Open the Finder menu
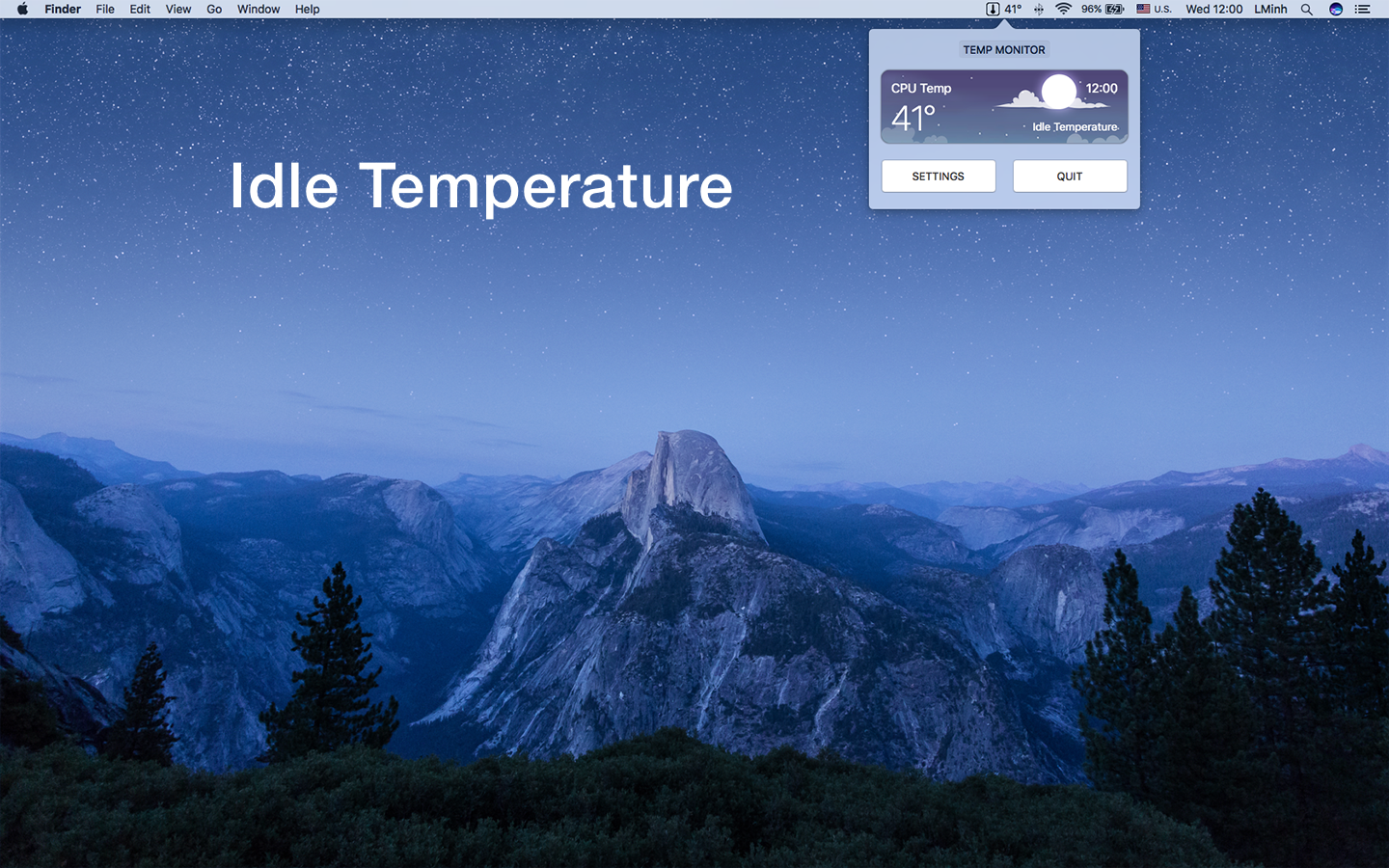Screen dimensions: 1389x868 (63, 9)
